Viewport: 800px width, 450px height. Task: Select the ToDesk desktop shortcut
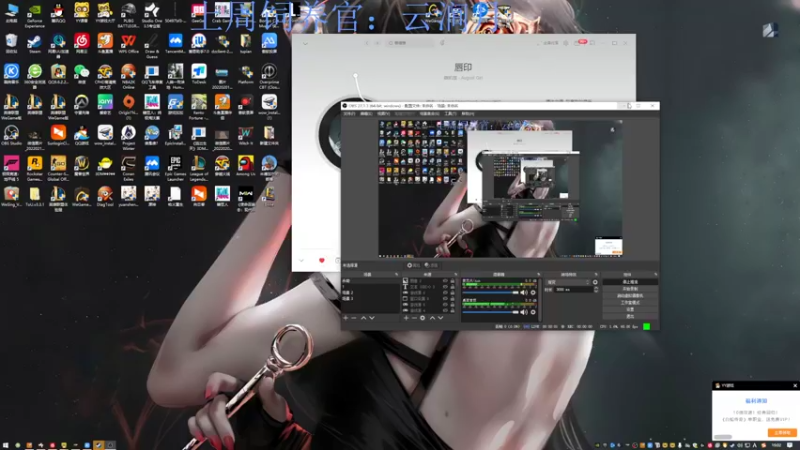tap(199, 74)
